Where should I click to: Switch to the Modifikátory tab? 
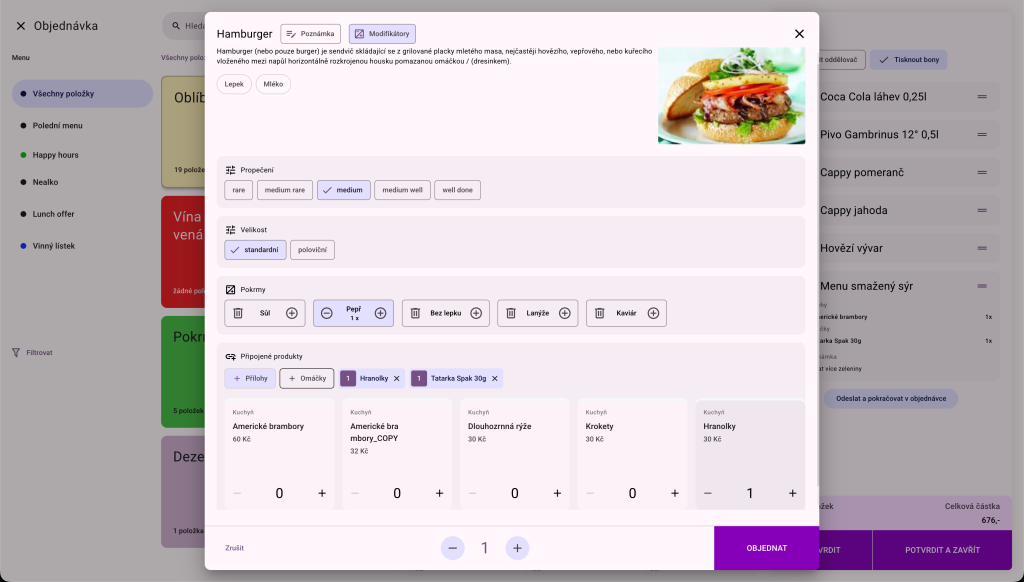pos(382,34)
